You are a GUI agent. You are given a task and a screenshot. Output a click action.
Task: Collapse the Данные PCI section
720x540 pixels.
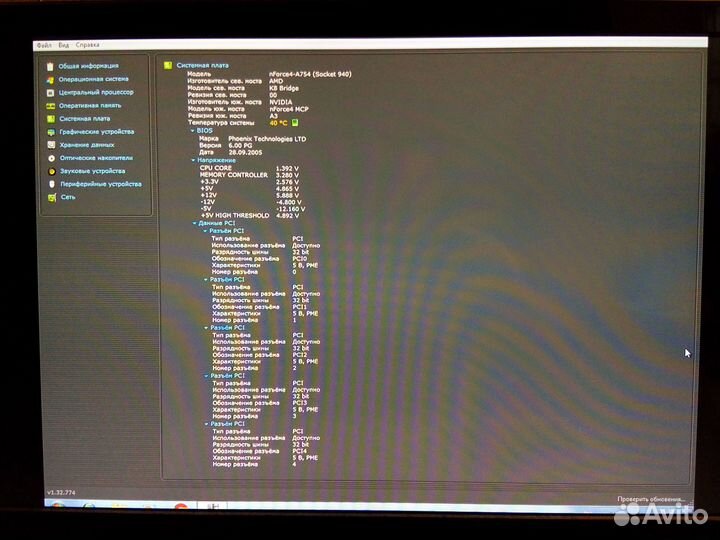194,223
